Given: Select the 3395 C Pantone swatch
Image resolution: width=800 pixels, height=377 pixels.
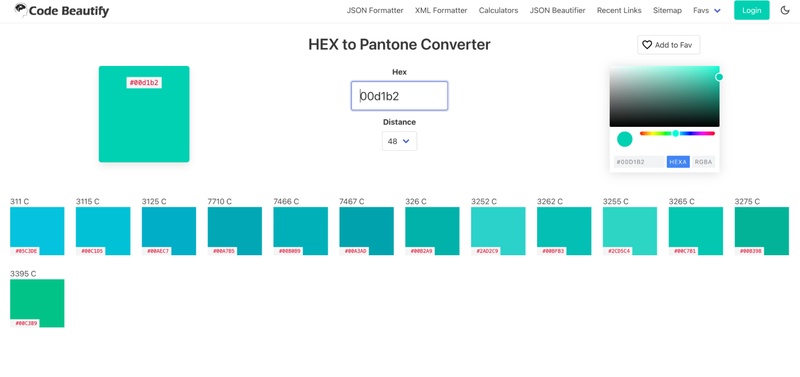Looking at the screenshot, I should tap(37, 303).
